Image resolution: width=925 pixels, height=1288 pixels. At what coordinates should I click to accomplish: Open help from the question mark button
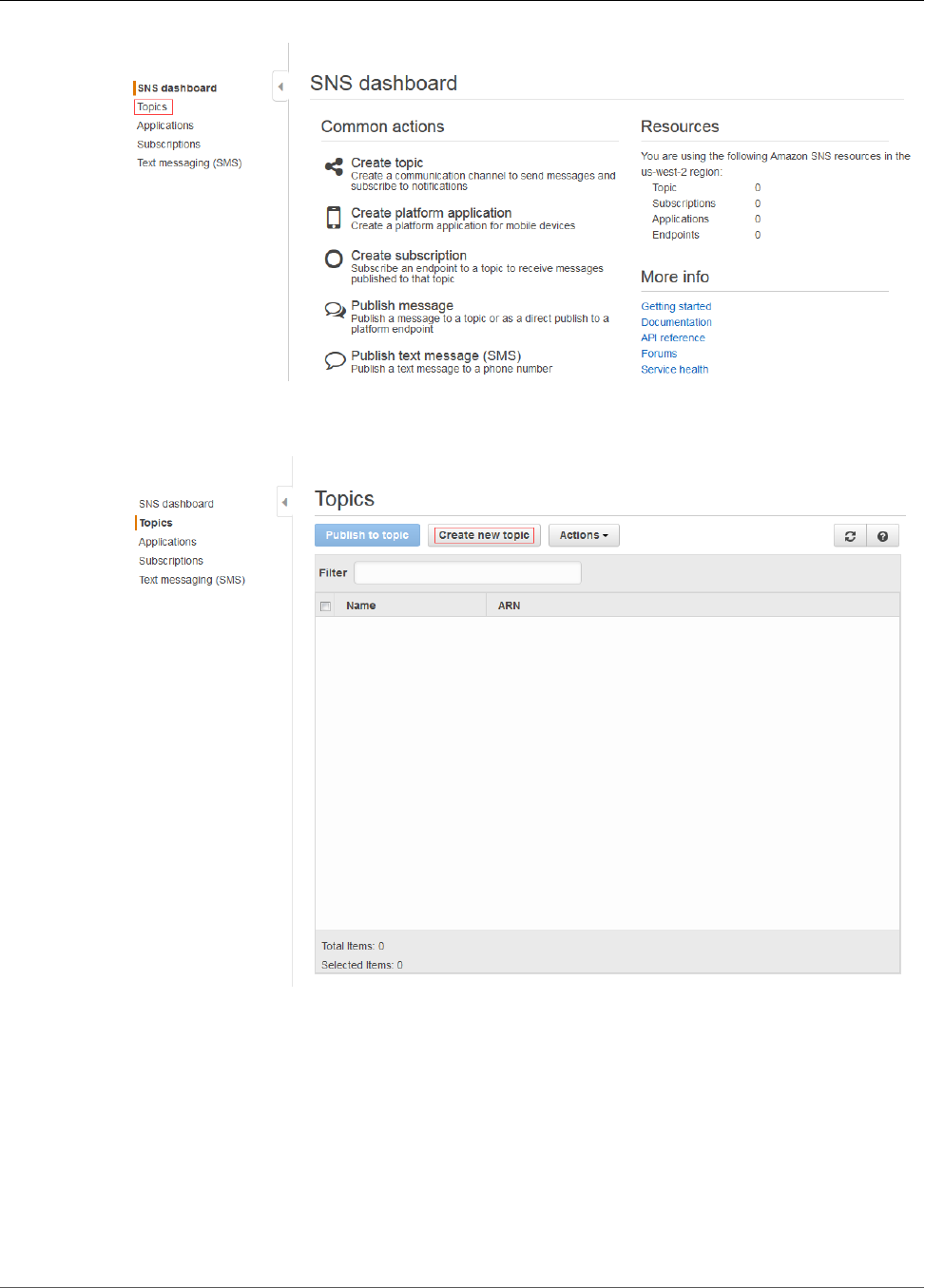click(882, 536)
